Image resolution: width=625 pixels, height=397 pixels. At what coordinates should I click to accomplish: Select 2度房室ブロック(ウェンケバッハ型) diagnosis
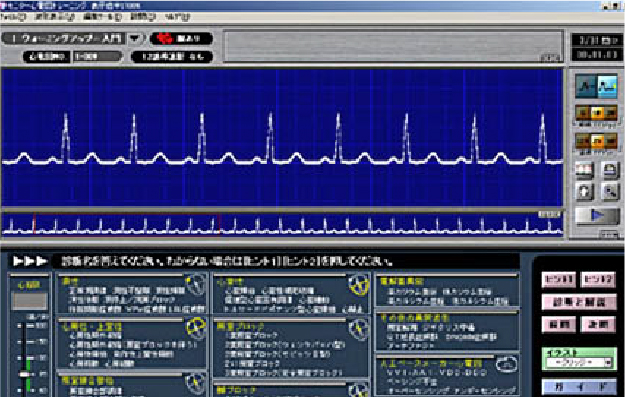pyautogui.click(x=285, y=345)
